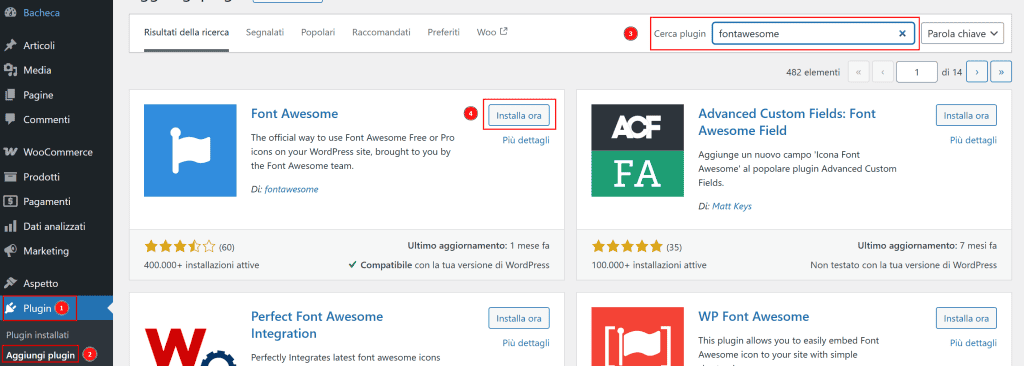The image size is (1024, 366).
Task: Click the Media library icon
Action: pyautogui.click(x=10, y=71)
